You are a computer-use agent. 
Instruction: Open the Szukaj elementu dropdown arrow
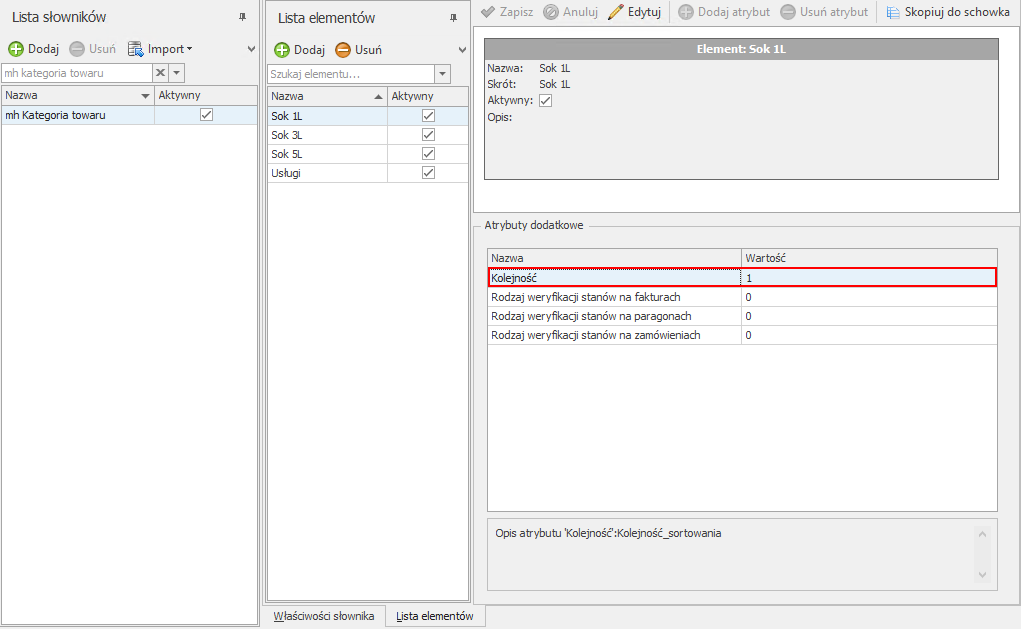(x=442, y=74)
